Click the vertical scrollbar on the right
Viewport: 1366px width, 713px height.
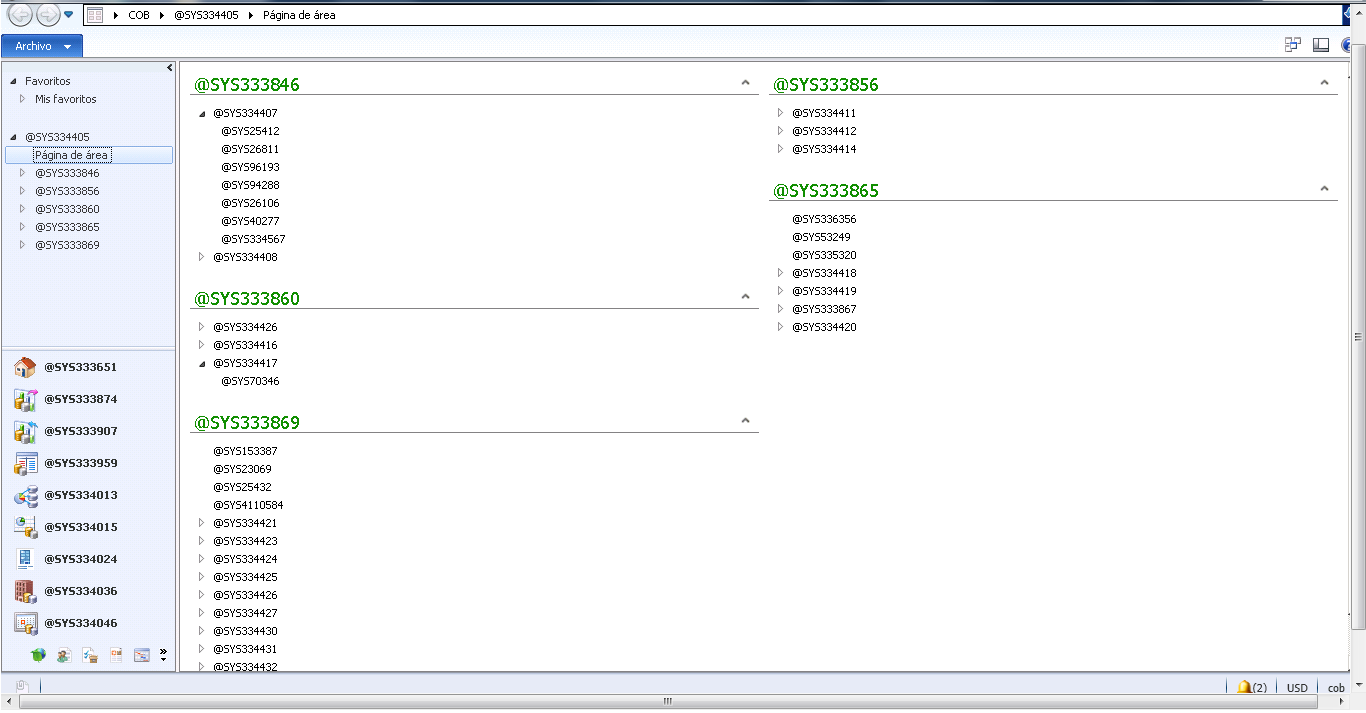pyautogui.click(x=1359, y=338)
